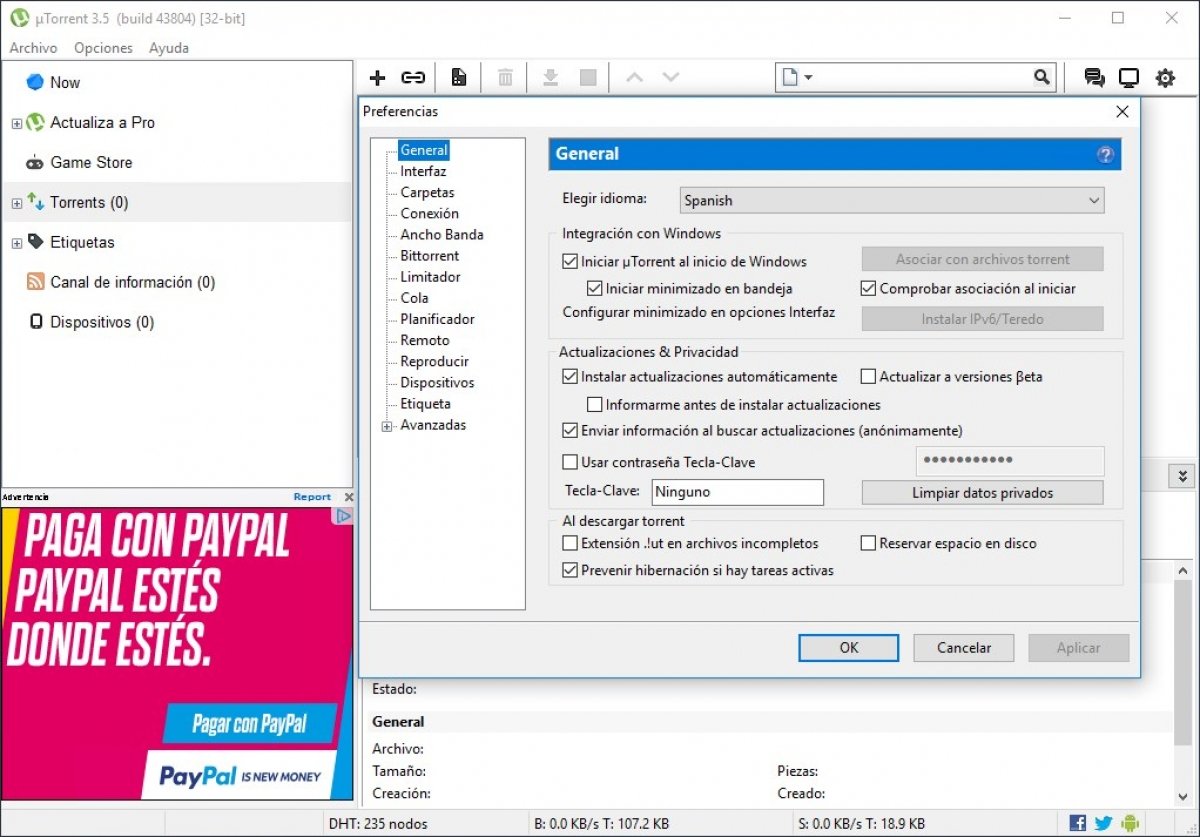
Task: Select Conexión preferences category
Action: tap(430, 213)
